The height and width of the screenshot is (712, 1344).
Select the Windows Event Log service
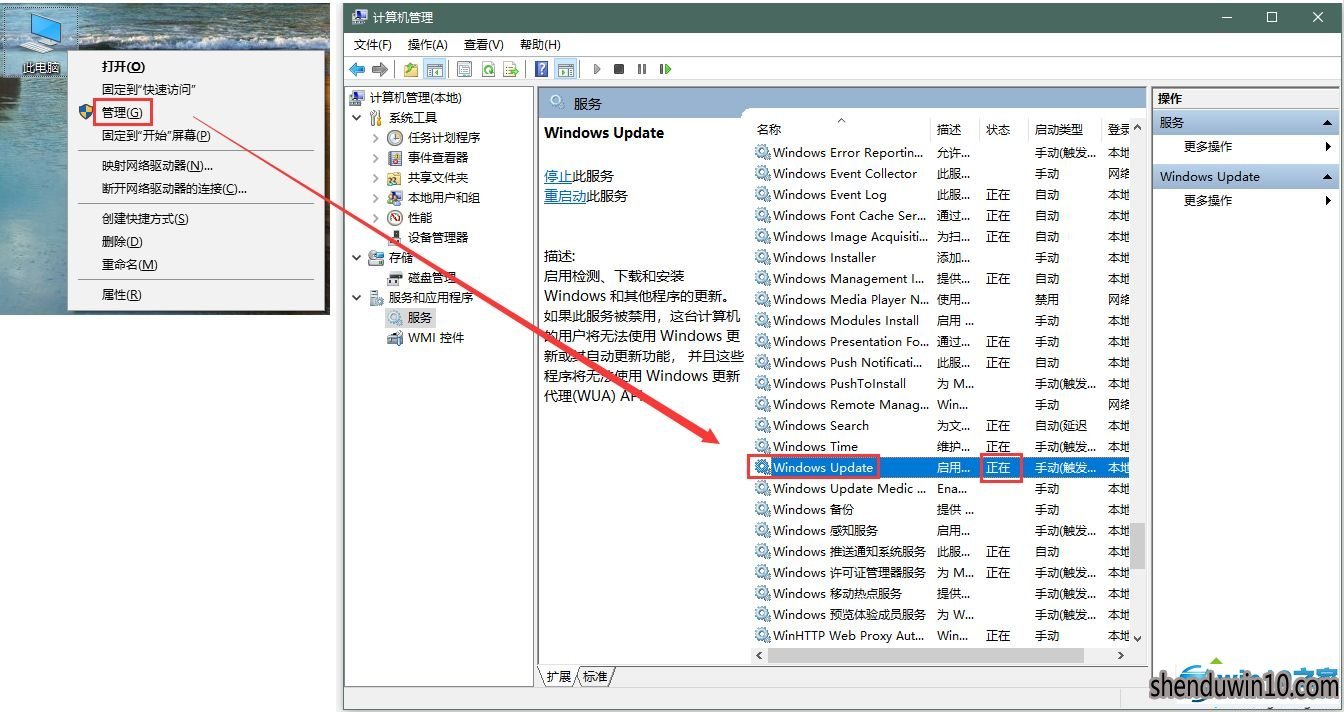(940, 194)
